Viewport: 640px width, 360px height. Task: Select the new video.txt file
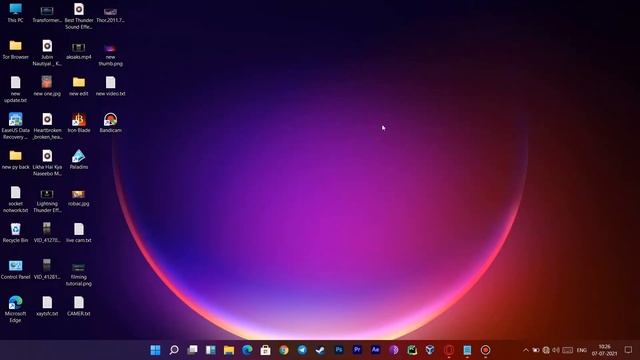click(x=110, y=86)
